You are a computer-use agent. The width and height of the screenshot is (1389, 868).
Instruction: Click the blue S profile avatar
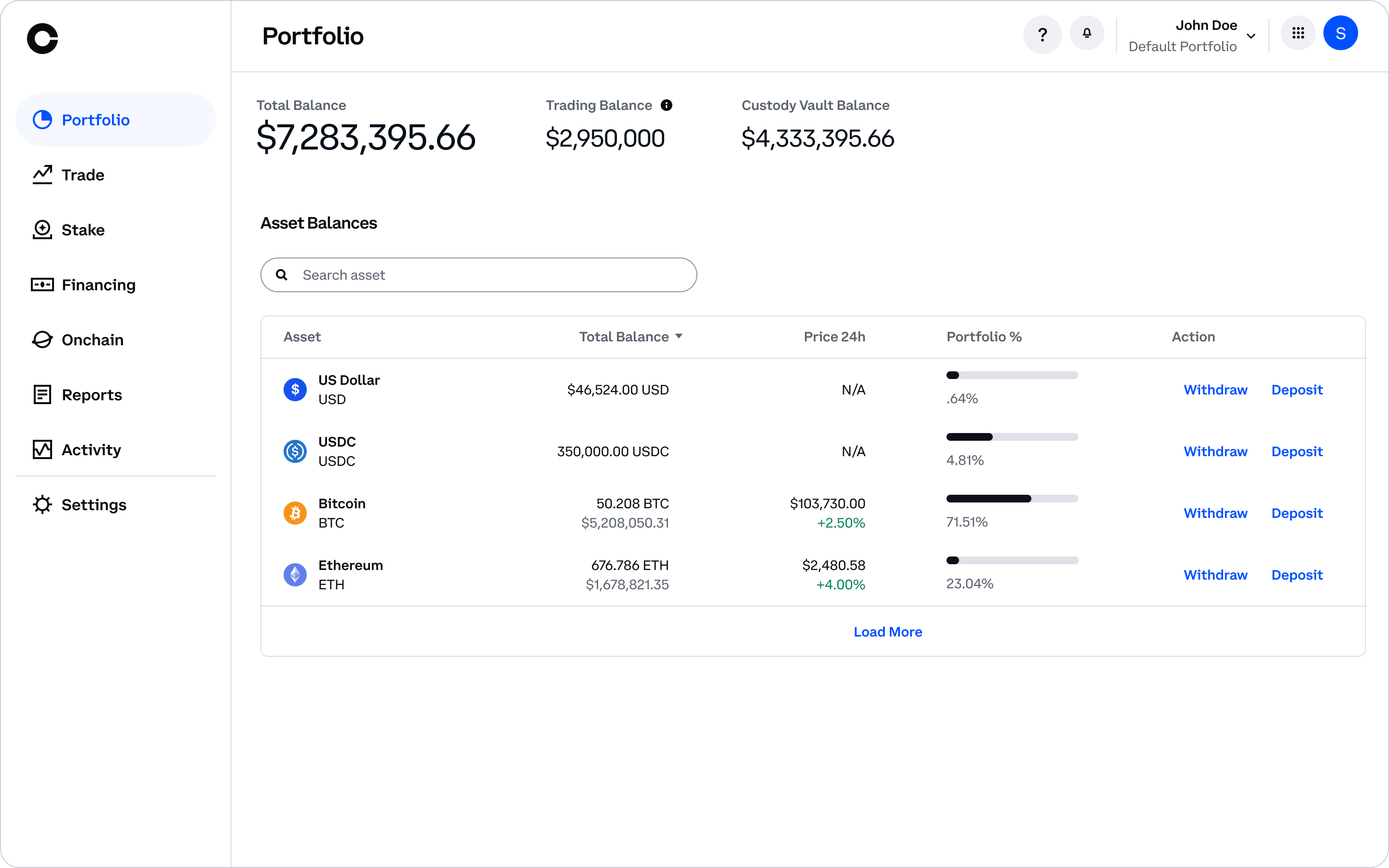coord(1340,33)
